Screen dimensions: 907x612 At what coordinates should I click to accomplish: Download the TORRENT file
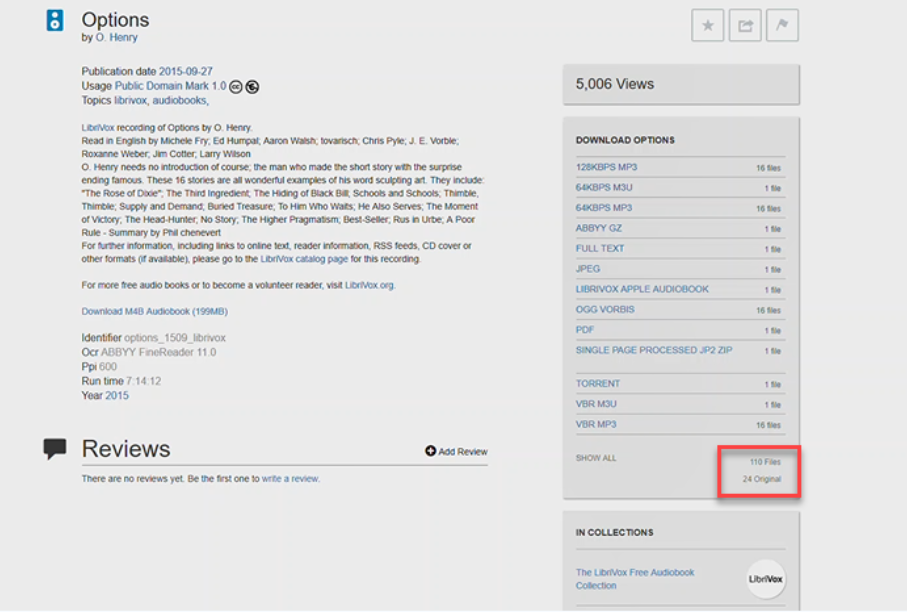(598, 384)
